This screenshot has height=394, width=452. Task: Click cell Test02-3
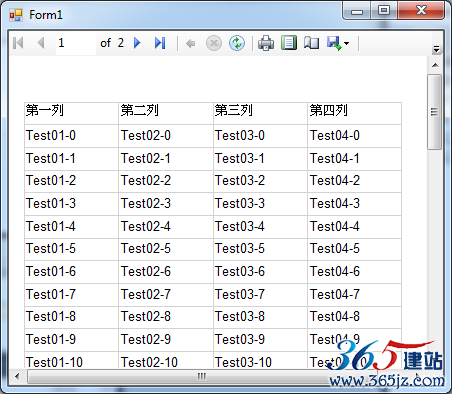(x=166, y=204)
